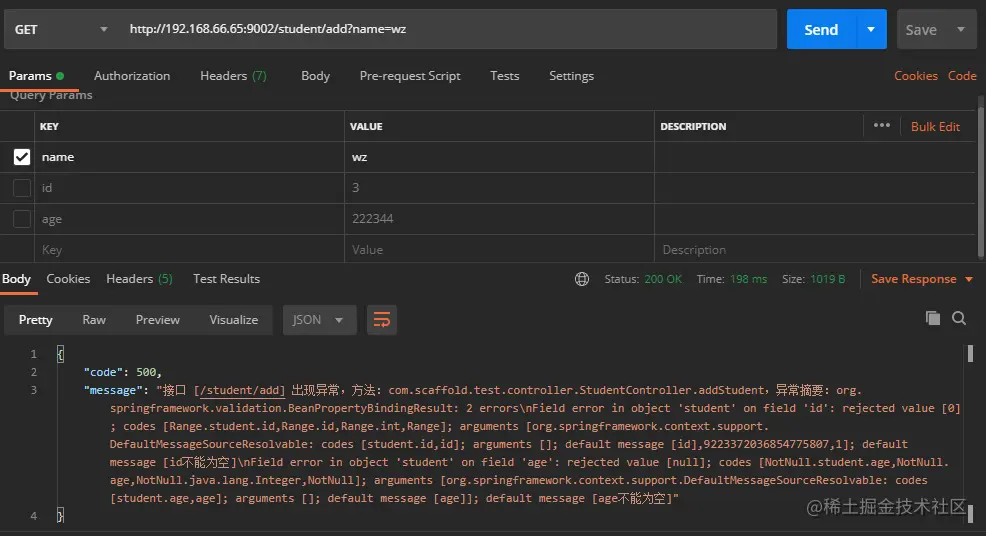Click the Bulk Edit link

935,127
